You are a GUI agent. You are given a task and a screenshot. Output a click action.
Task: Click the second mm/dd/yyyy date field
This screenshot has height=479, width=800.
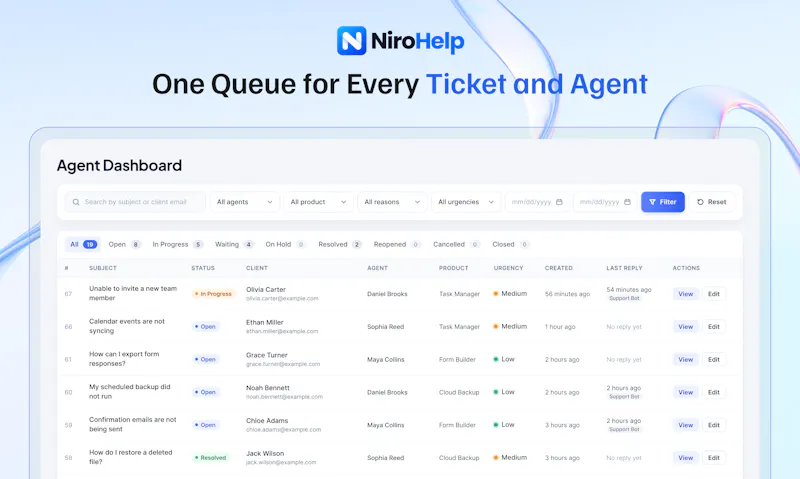(x=605, y=202)
